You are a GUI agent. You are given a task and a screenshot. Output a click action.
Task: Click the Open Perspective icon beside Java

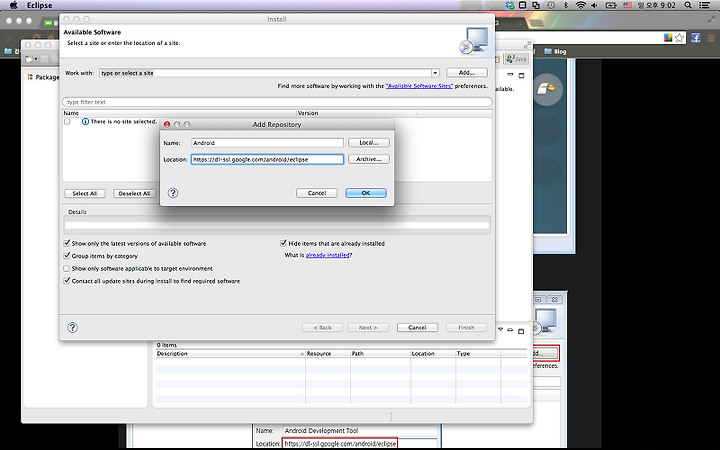point(498,59)
